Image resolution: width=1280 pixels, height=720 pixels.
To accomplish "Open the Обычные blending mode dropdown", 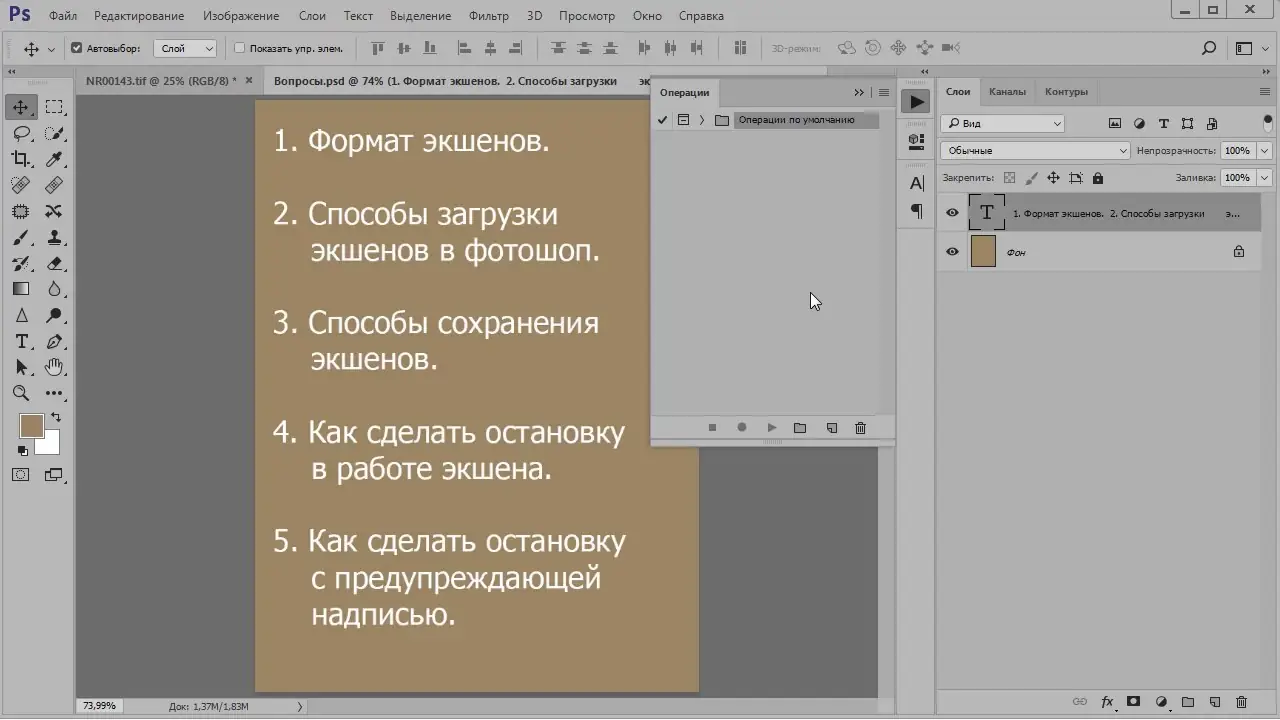I will point(1034,150).
